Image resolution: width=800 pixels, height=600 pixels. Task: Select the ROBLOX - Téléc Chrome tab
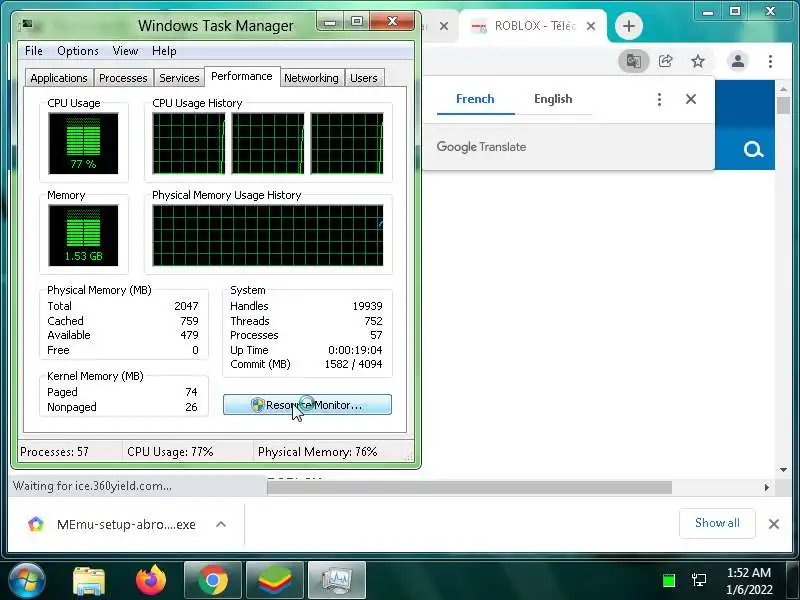[533, 26]
